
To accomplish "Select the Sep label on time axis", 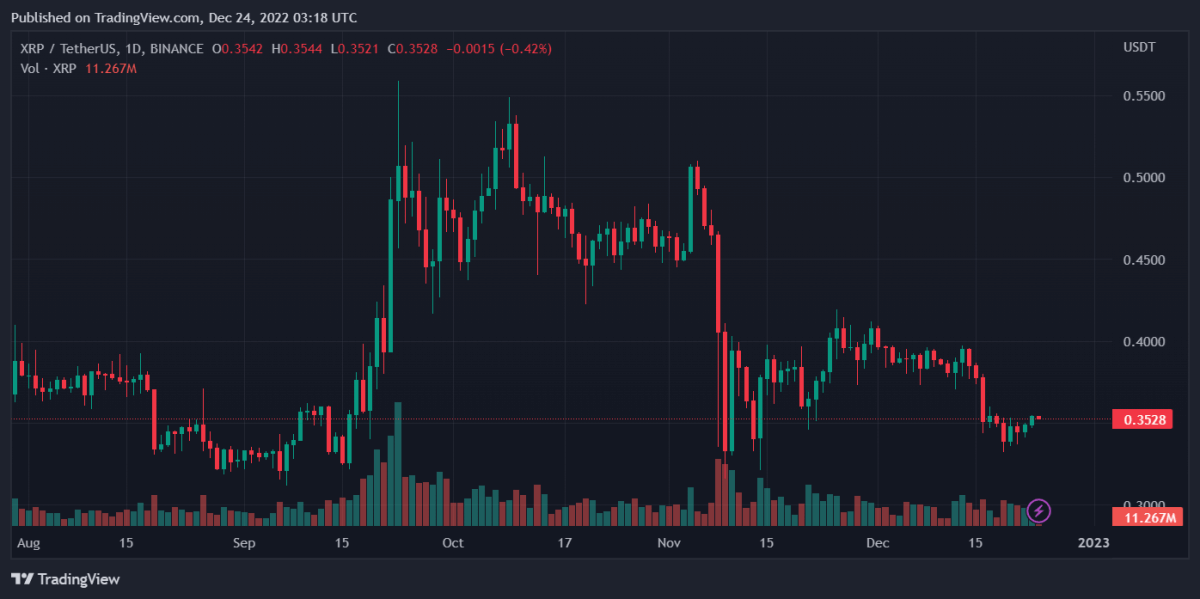I will [x=245, y=543].
